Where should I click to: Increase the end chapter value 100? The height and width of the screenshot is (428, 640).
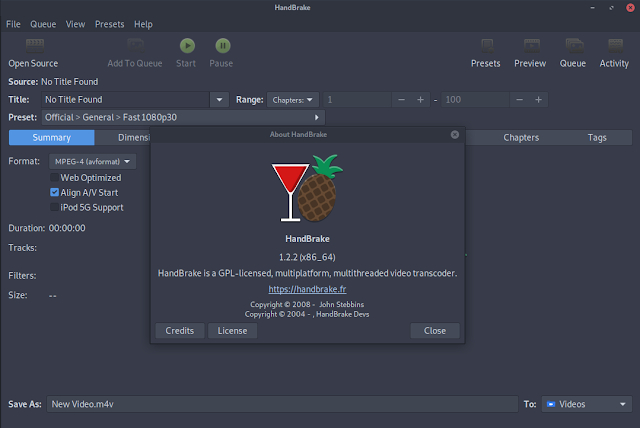click(x=538, y=100)
